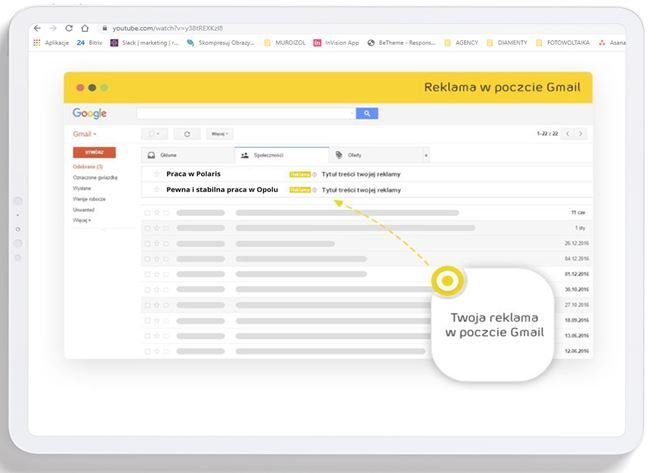Click the info icon on the Praca w Polaris ad
Screen dimensions: 657x473
click(314, 174)
